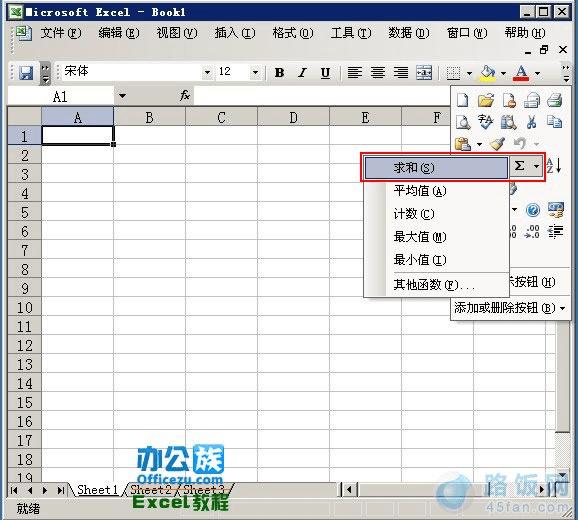Click the Format Painter brush
The height and width of the screenshot is (520, 578).
click(497, 144)
